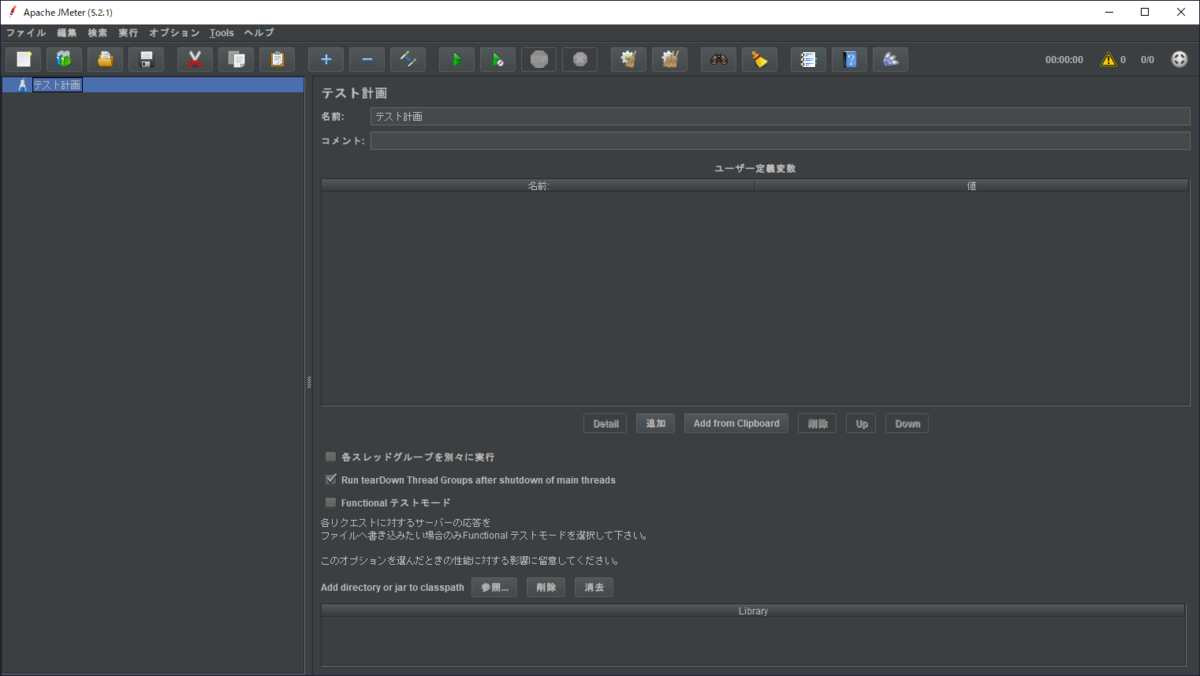Click the panel divider collapse handle
This screenshot has height=676, width=1200.
[x=309, y=382]
